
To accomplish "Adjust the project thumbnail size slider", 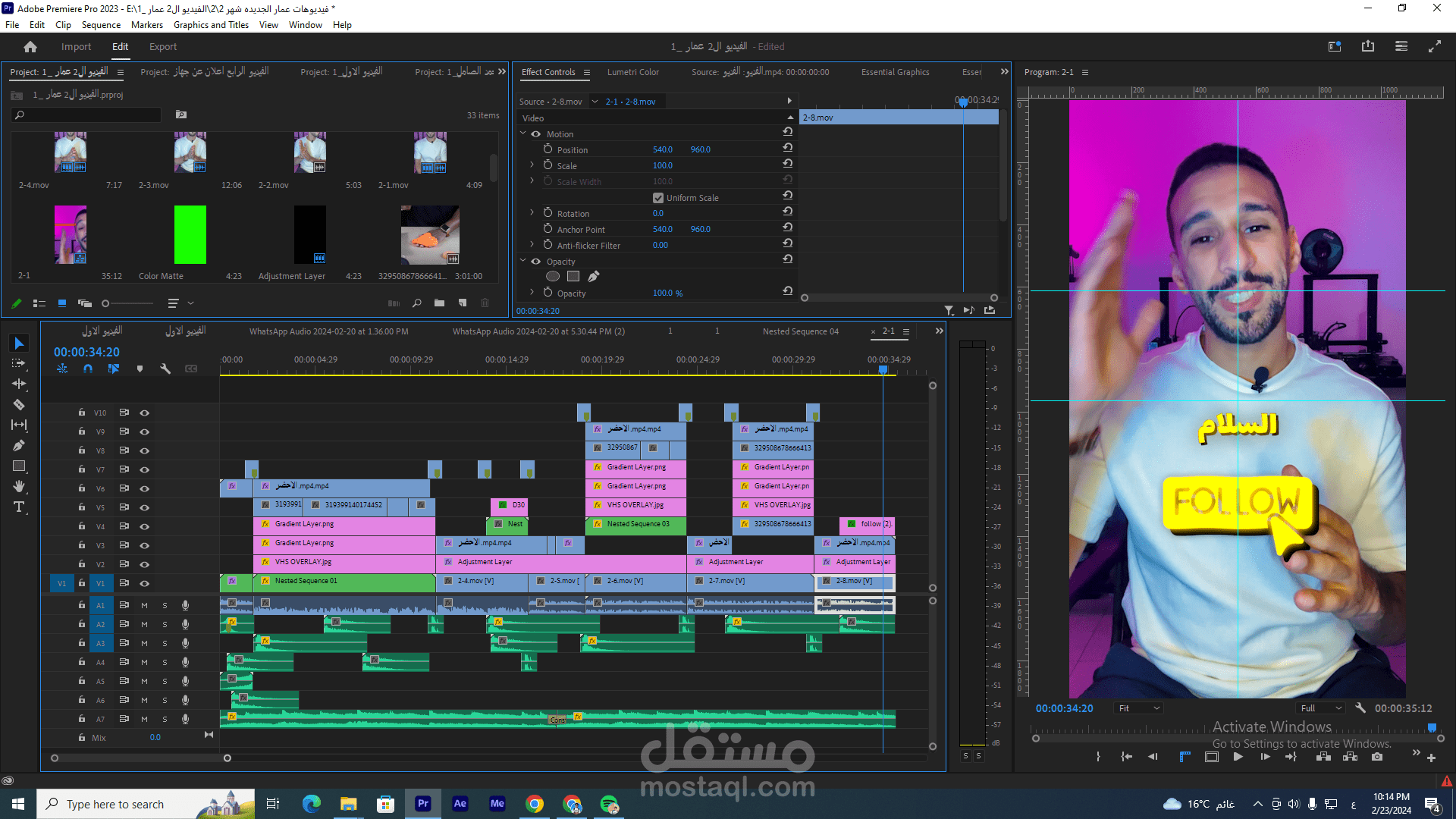I will (x=106, y=303).
